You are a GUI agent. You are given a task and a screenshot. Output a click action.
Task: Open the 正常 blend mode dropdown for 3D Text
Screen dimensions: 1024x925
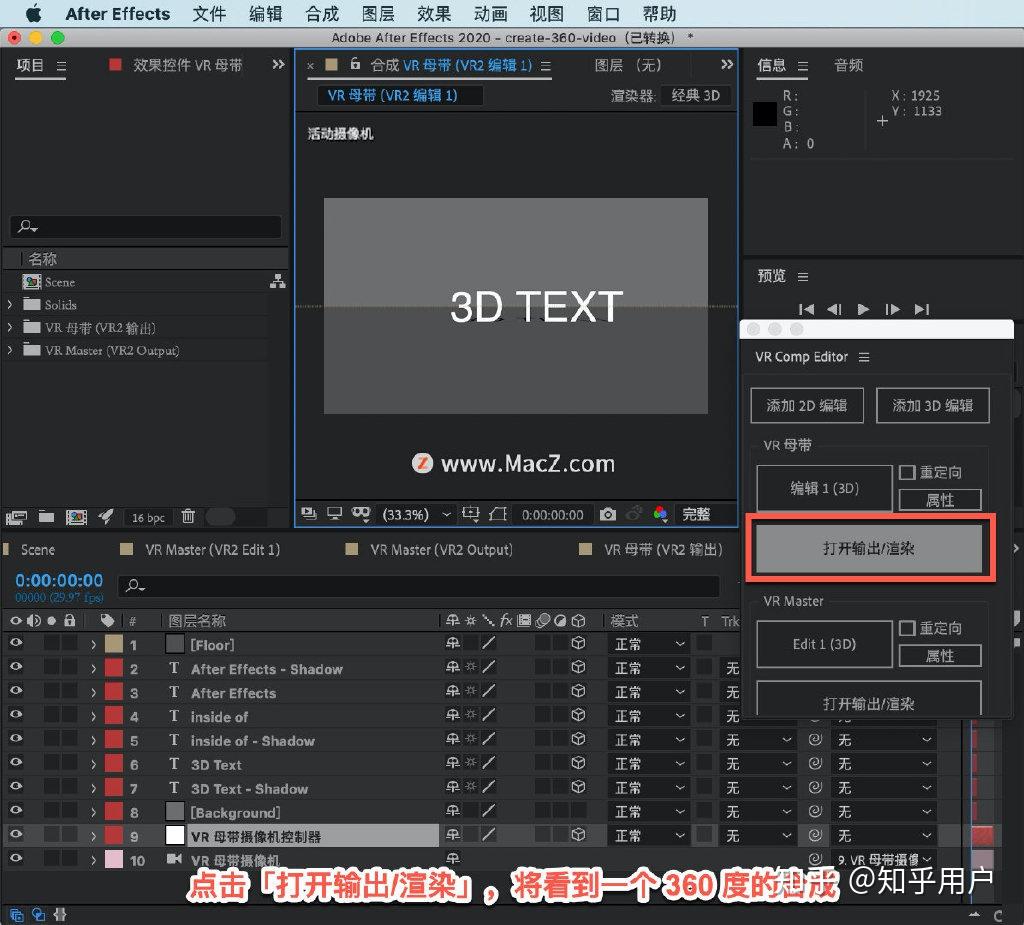pyautogui.click(x=648, y=764)
